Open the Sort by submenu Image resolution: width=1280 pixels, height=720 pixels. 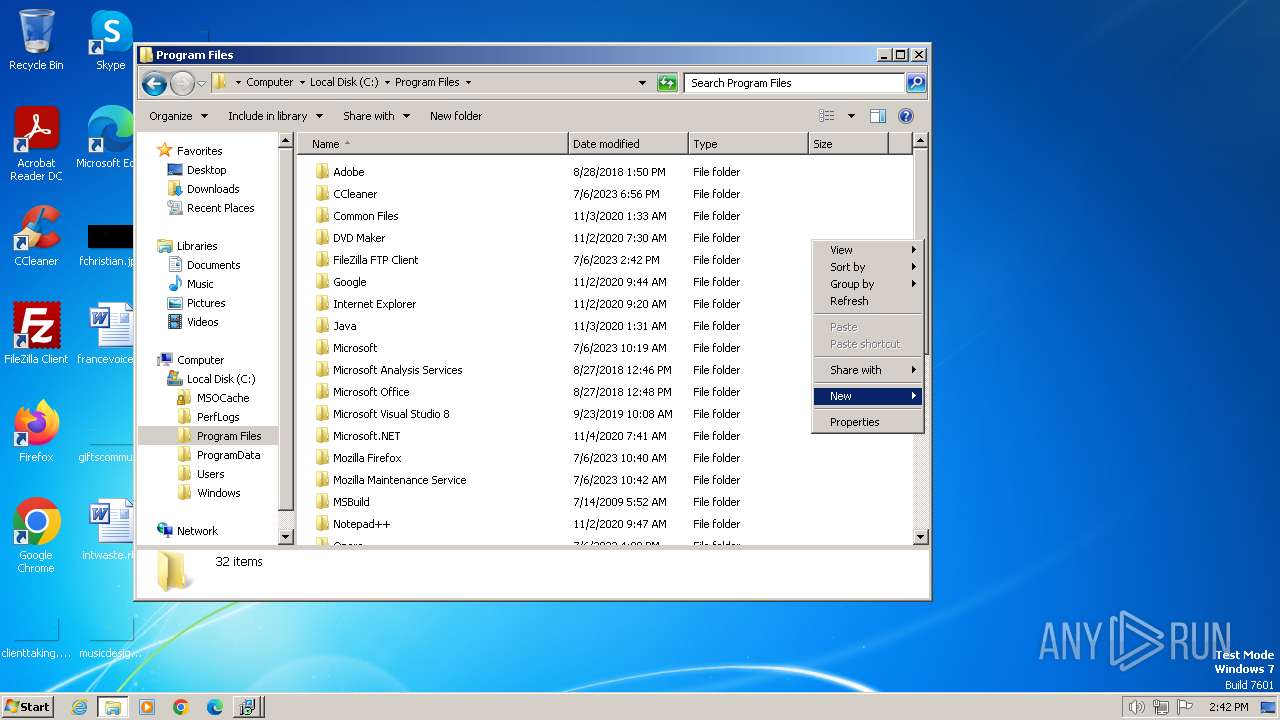click(x=867, y=267)
